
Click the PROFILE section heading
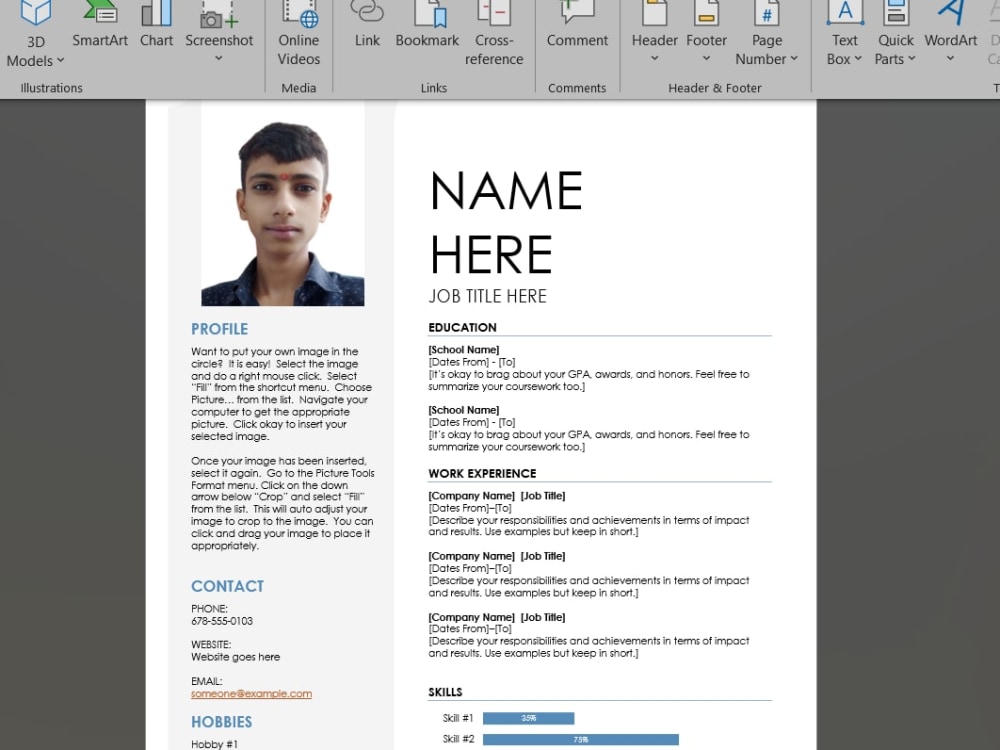[219, 329]
